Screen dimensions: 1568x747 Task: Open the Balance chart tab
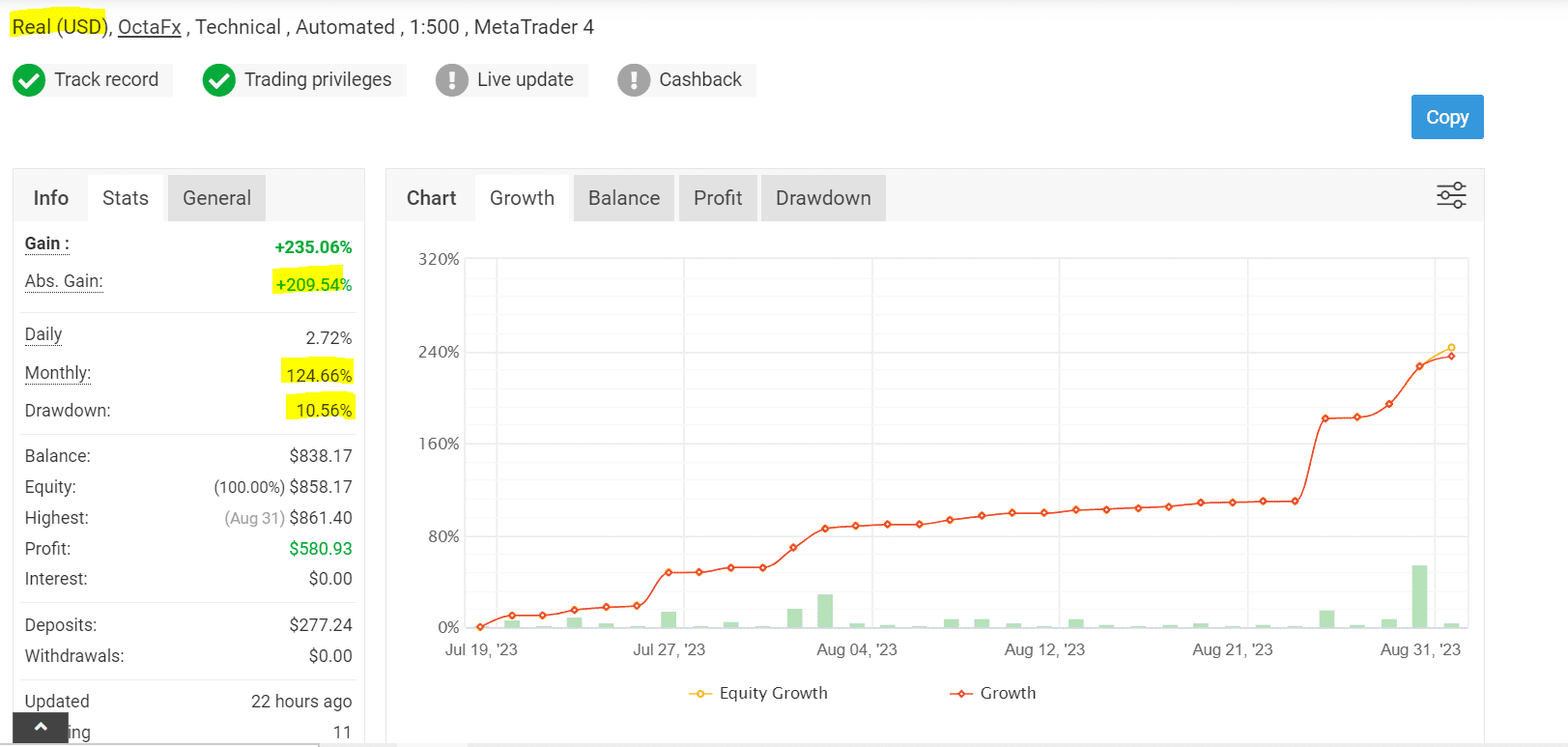pyautogui.click(x=624, y=198)
